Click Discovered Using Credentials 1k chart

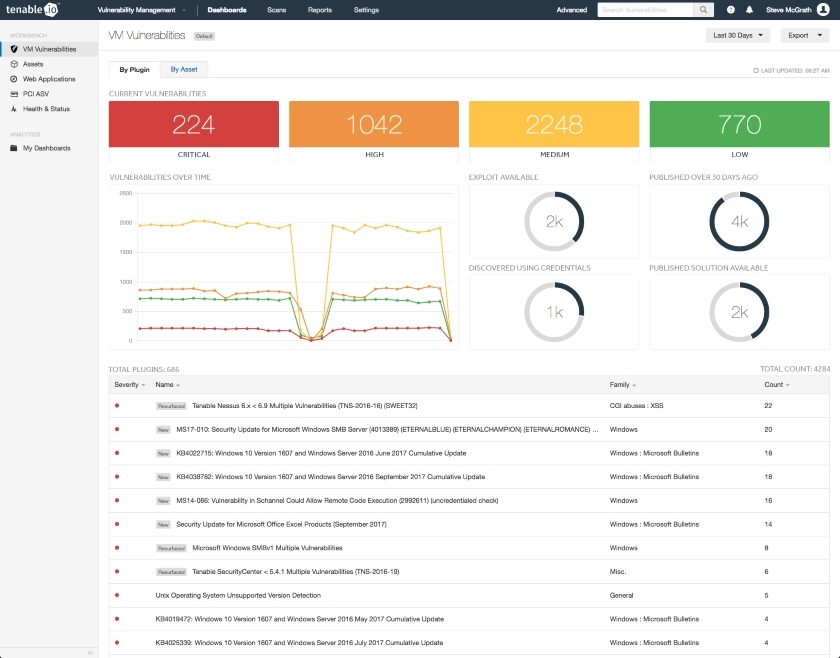click(x=554, y=312)
